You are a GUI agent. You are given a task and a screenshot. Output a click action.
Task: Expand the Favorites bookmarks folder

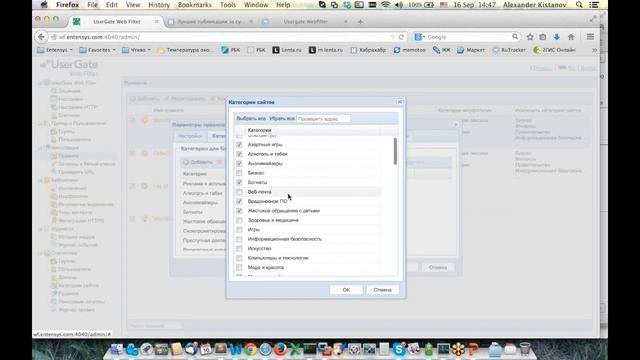click(97, 50)
